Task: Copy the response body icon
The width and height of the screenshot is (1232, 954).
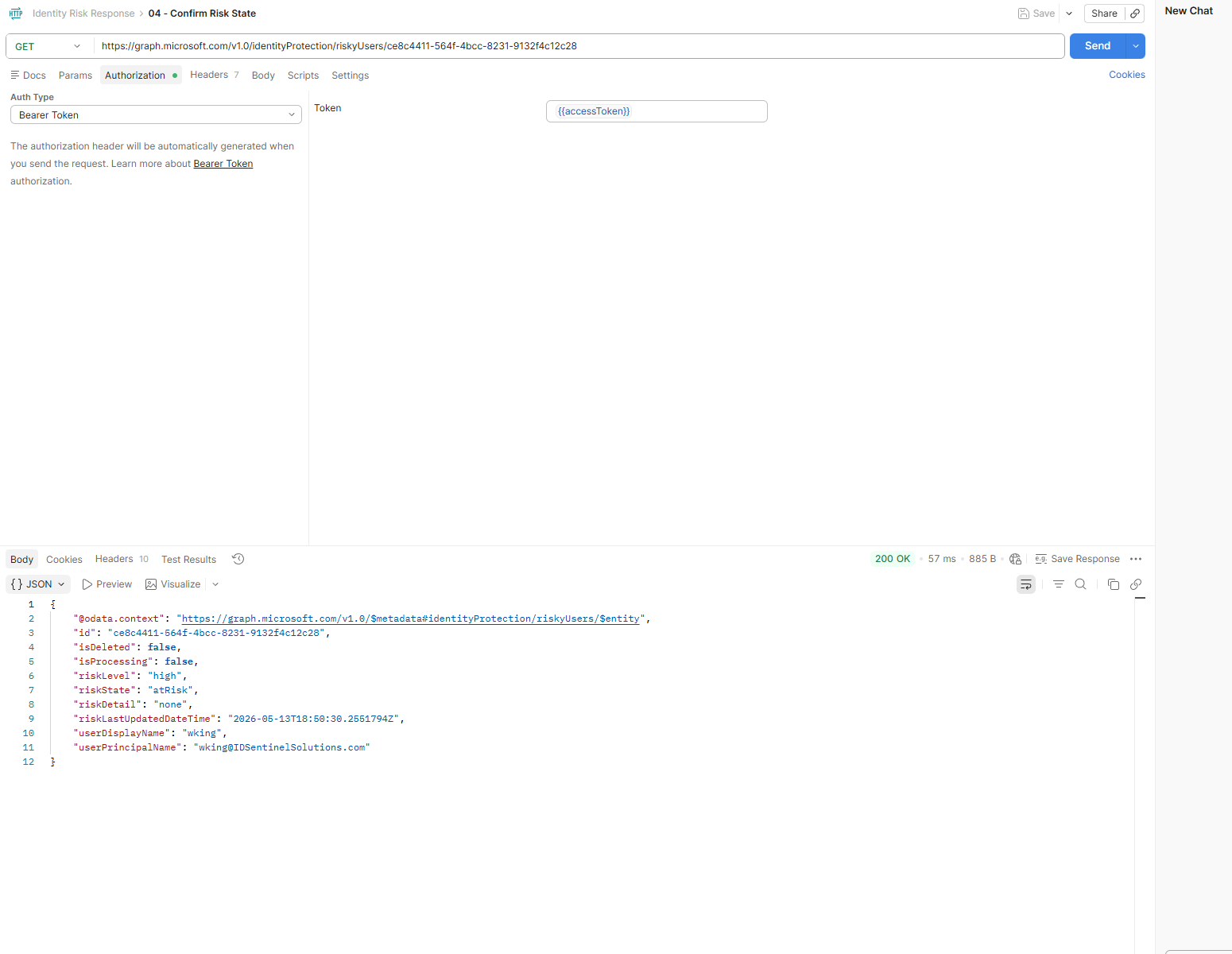Action: (x=1114, y=584)
